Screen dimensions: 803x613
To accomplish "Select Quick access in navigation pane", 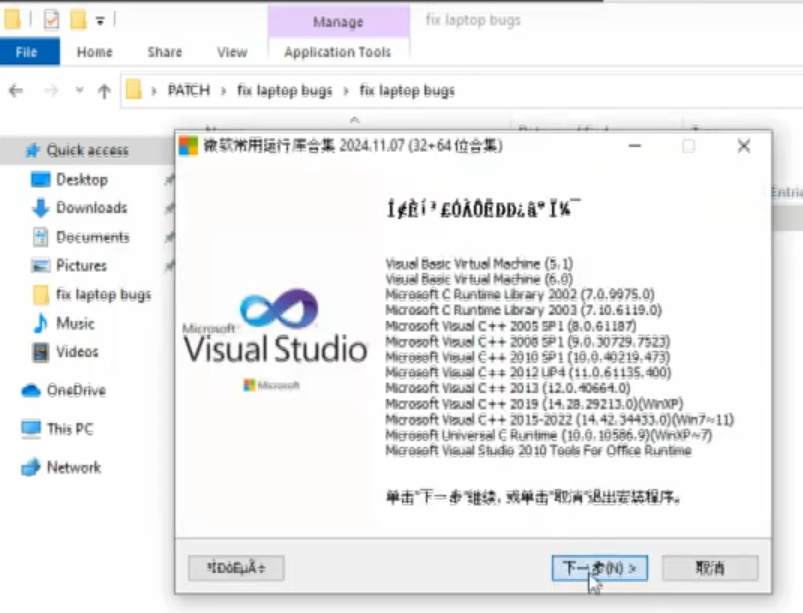I will tap(87, 150).
